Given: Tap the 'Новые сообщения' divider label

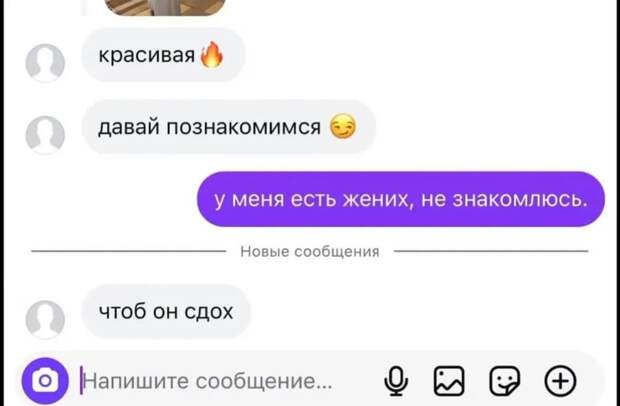Looking at the screenshot, I should click(310, 251).
